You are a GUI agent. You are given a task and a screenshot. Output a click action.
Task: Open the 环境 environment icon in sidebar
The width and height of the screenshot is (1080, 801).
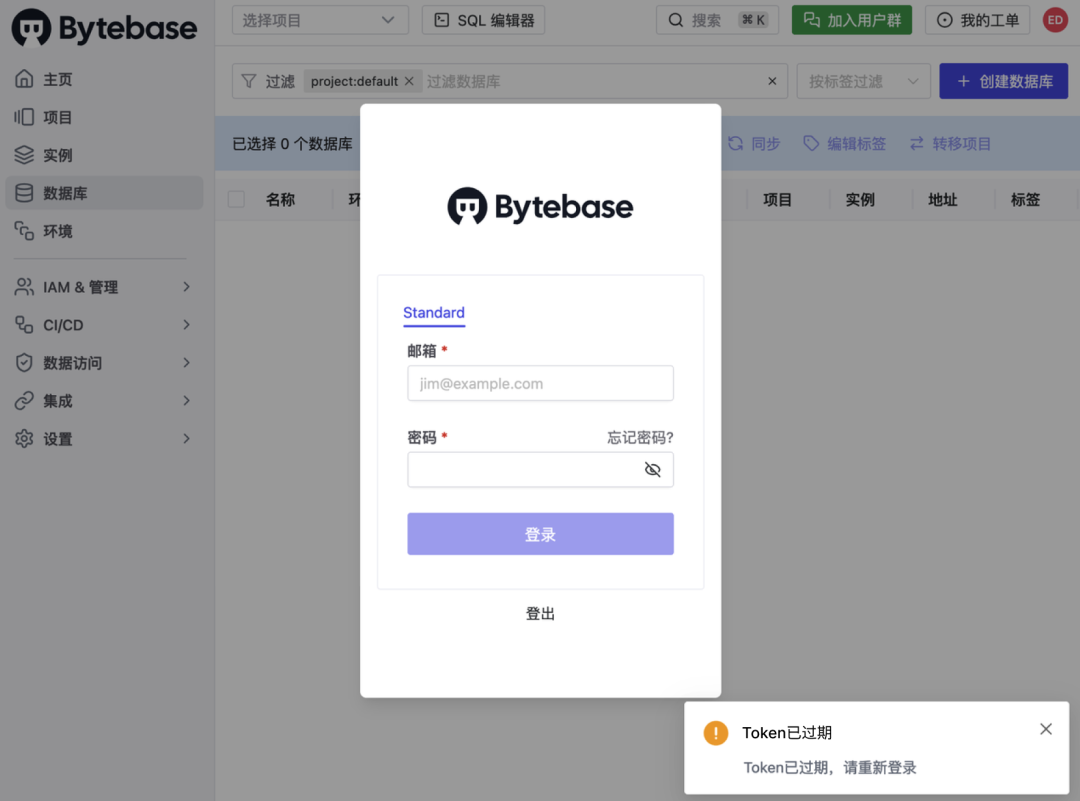24,231
